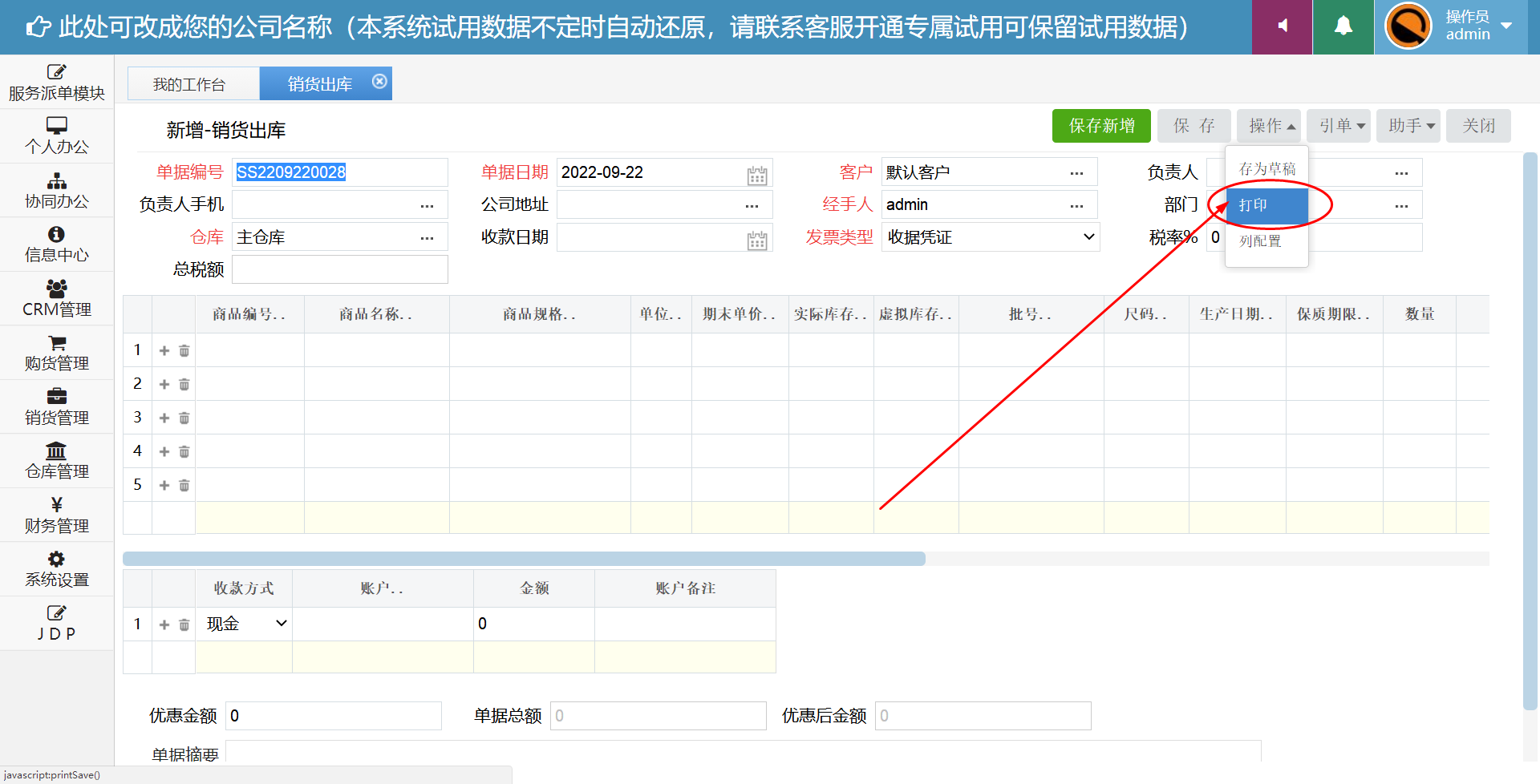Screen dimensions: 1540x784
Task: Open the 负责人手机 lookup ellipsis
Action: 427,206
